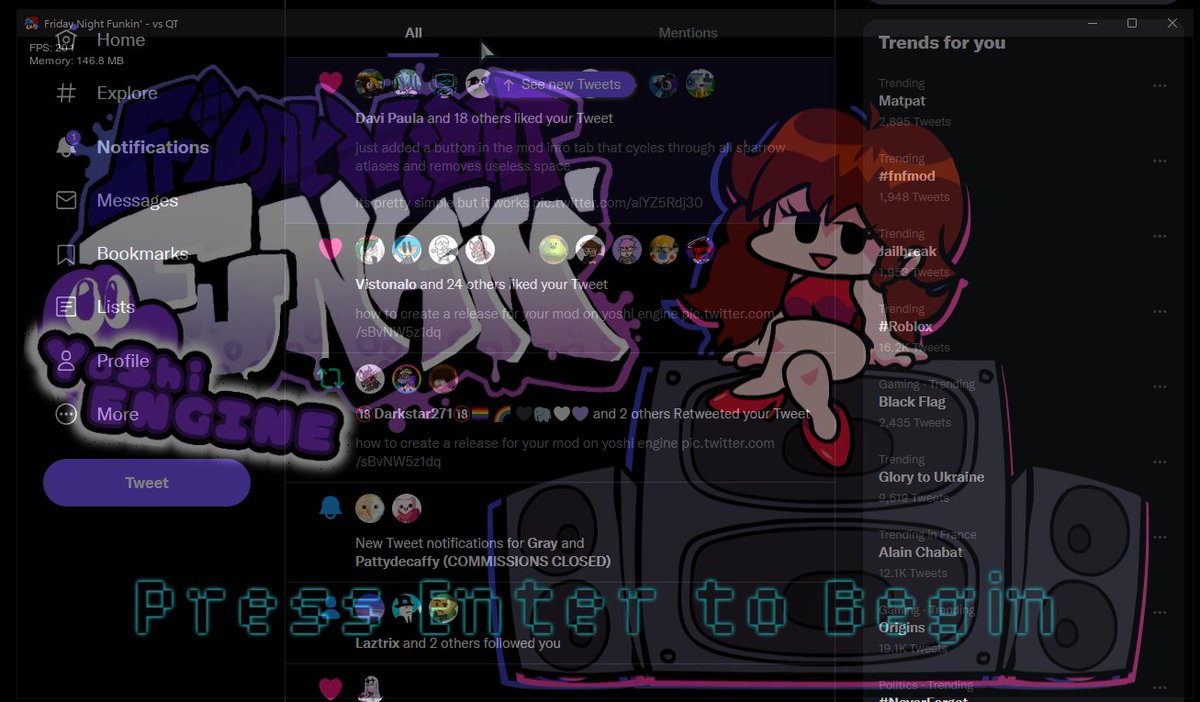Open Notifications in the sidebar
This screenshot has width=1200, height=702.
pos(153,147)
